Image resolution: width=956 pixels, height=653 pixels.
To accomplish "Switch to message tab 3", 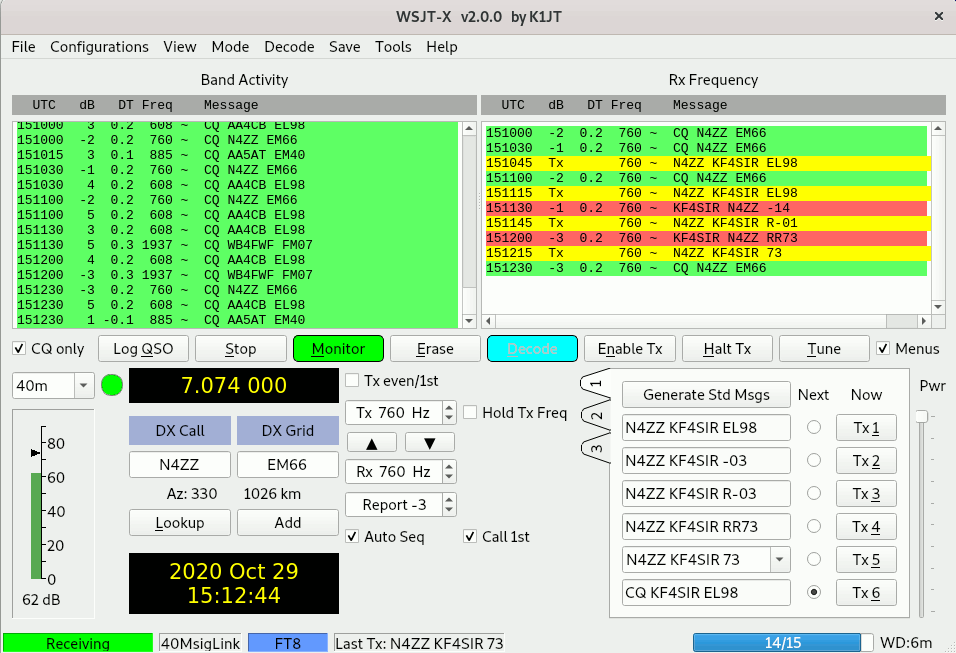I will pos(596,449).
